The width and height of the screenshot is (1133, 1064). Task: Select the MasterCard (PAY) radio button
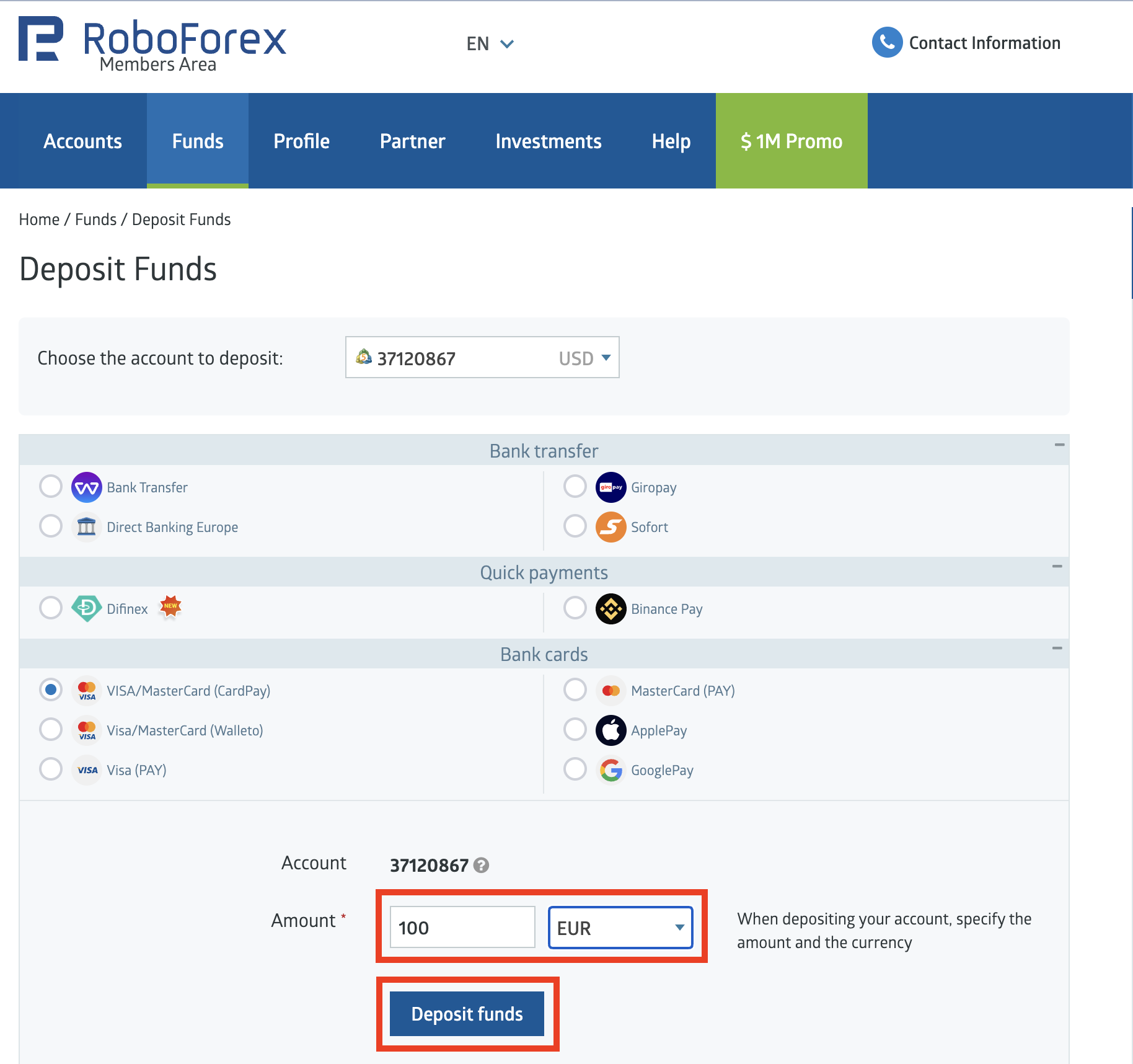575,690
